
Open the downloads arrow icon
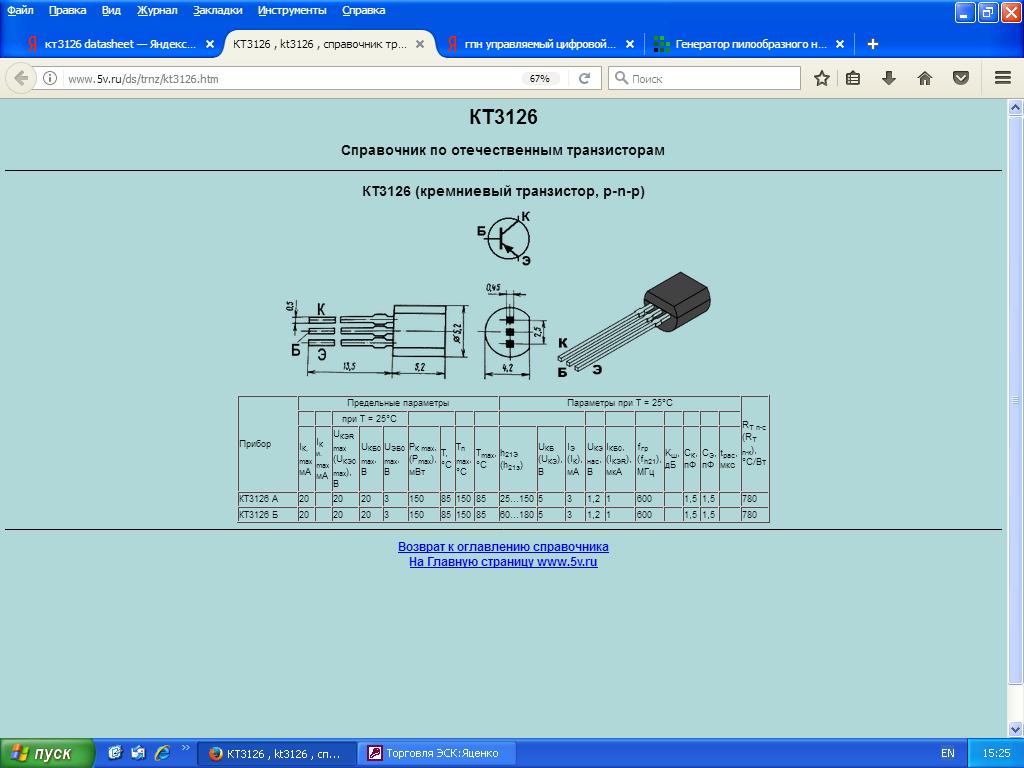coord(888,78)
